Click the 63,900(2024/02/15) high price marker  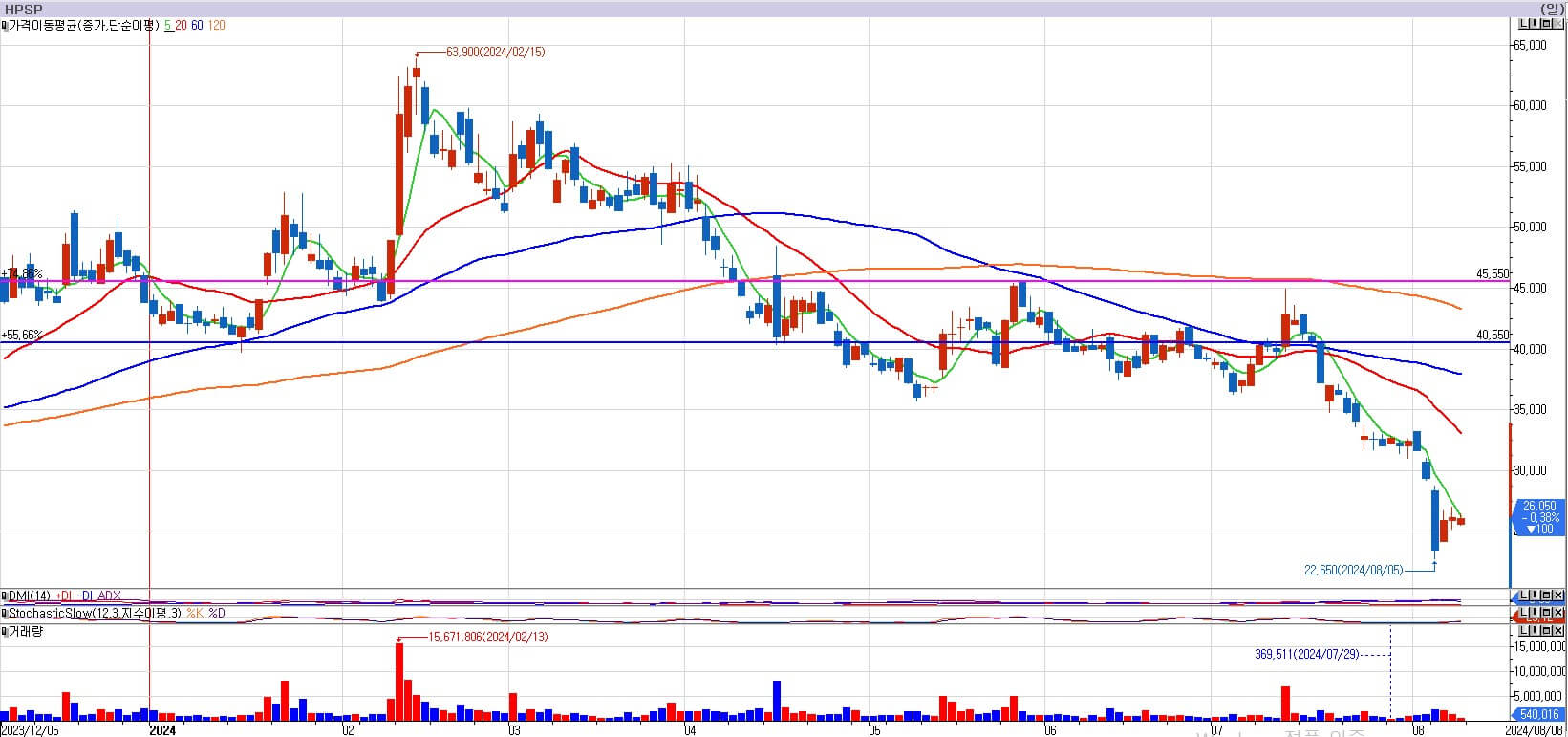click(x=495, y=52)
